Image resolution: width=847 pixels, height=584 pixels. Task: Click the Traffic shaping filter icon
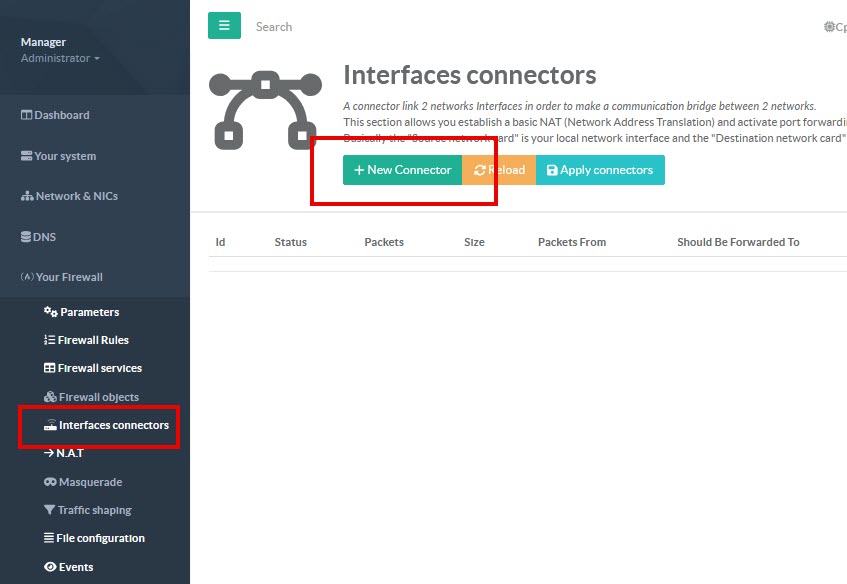50,510
